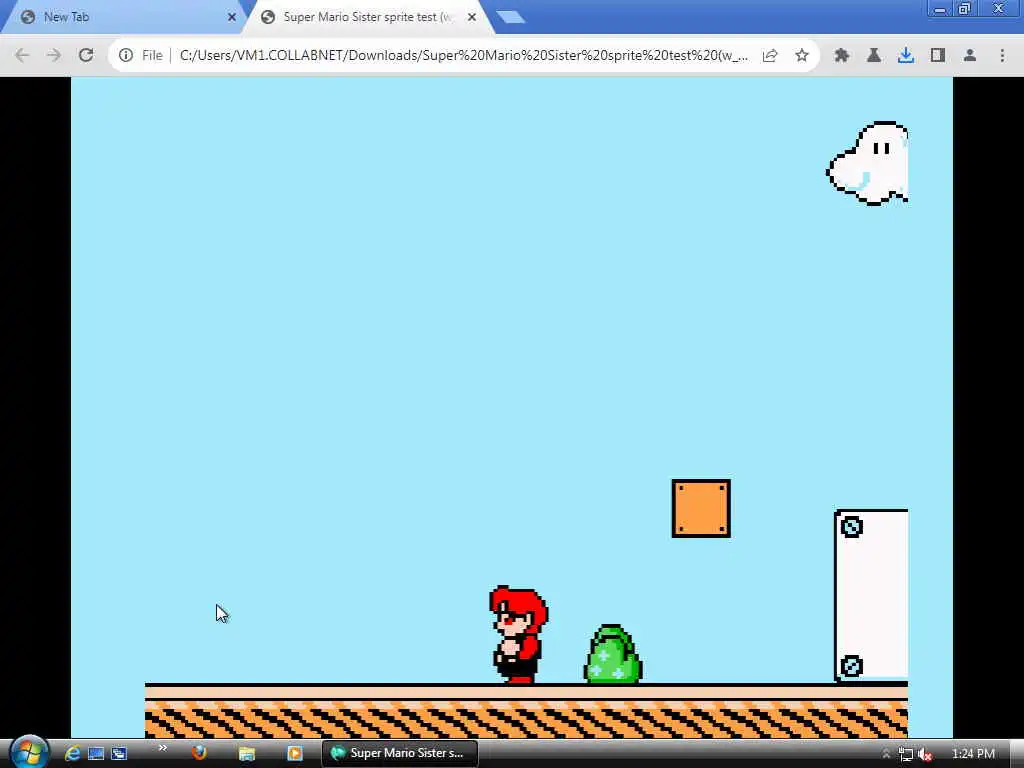Open the folder icon in the taskbar
This screenshot has width=1024, height=768.
point(247,753)
